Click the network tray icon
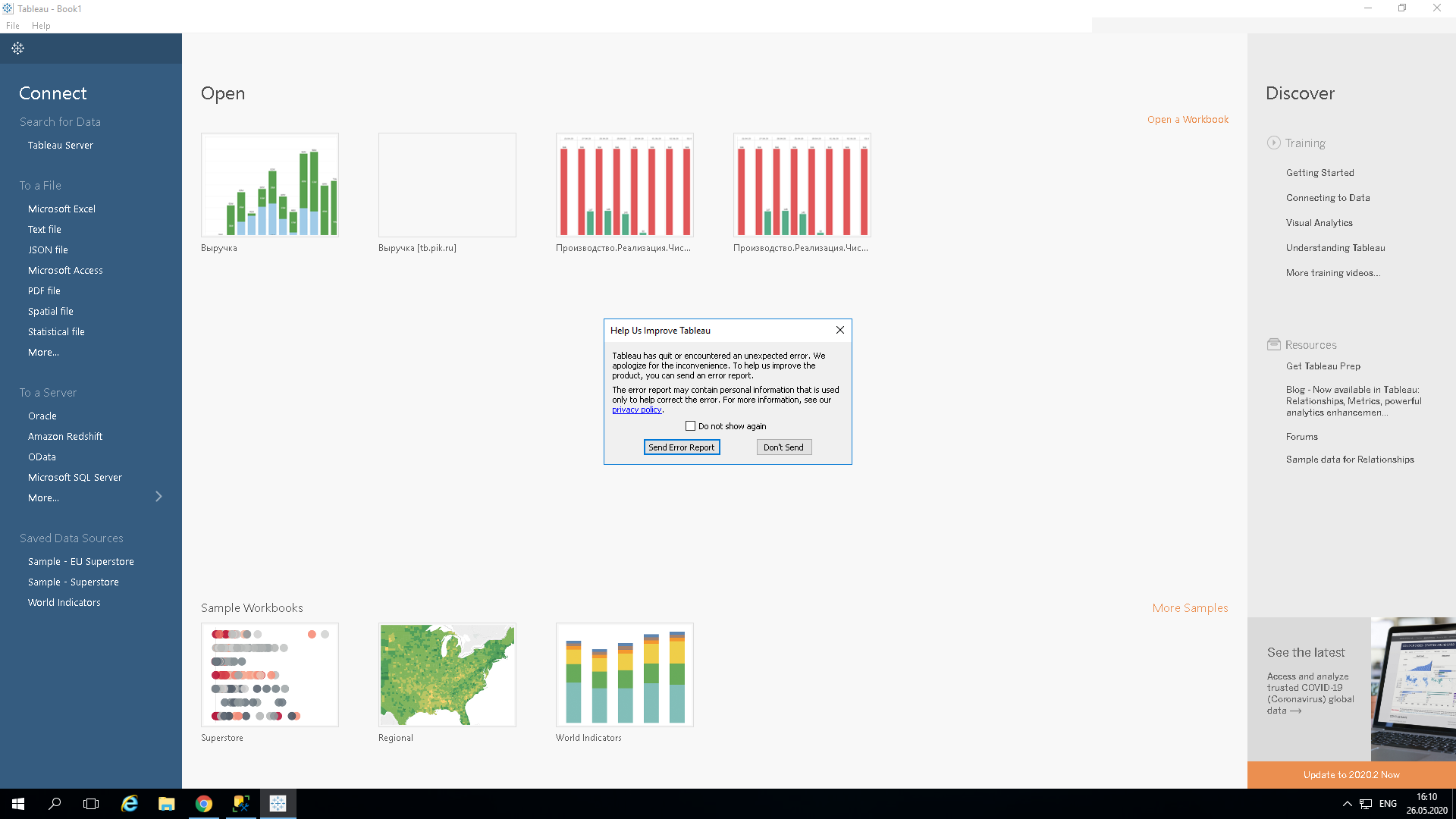This screenshot has width=1456, height=819. click(1366, 804)
